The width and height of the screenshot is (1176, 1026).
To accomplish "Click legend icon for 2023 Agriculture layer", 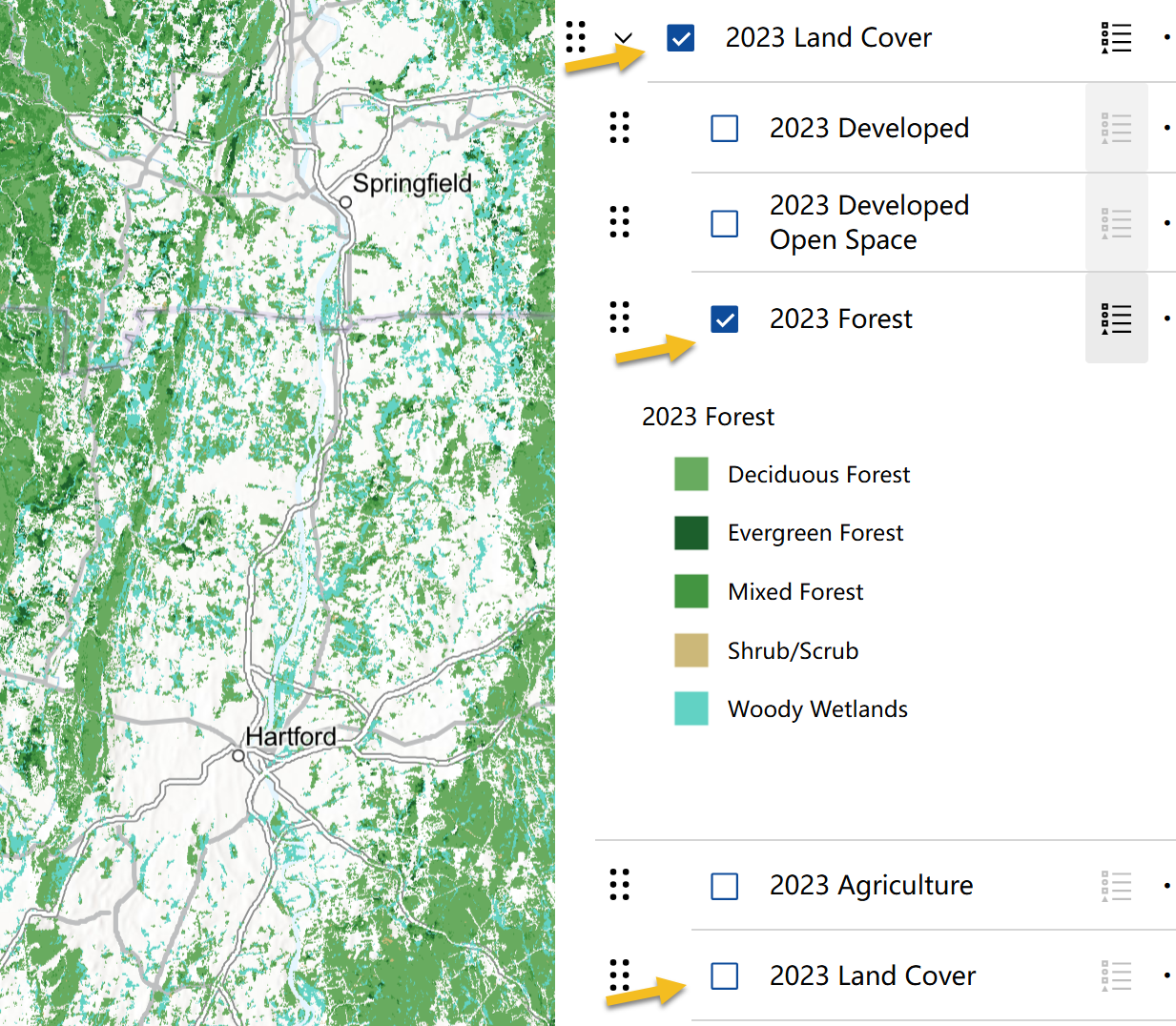I will (x=1116, y=886).
